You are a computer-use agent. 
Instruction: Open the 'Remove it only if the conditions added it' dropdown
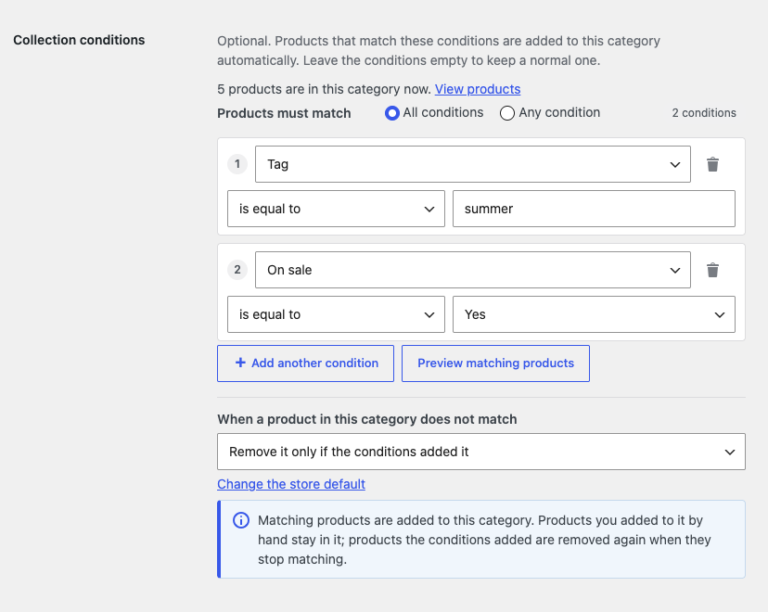[481, 451]
